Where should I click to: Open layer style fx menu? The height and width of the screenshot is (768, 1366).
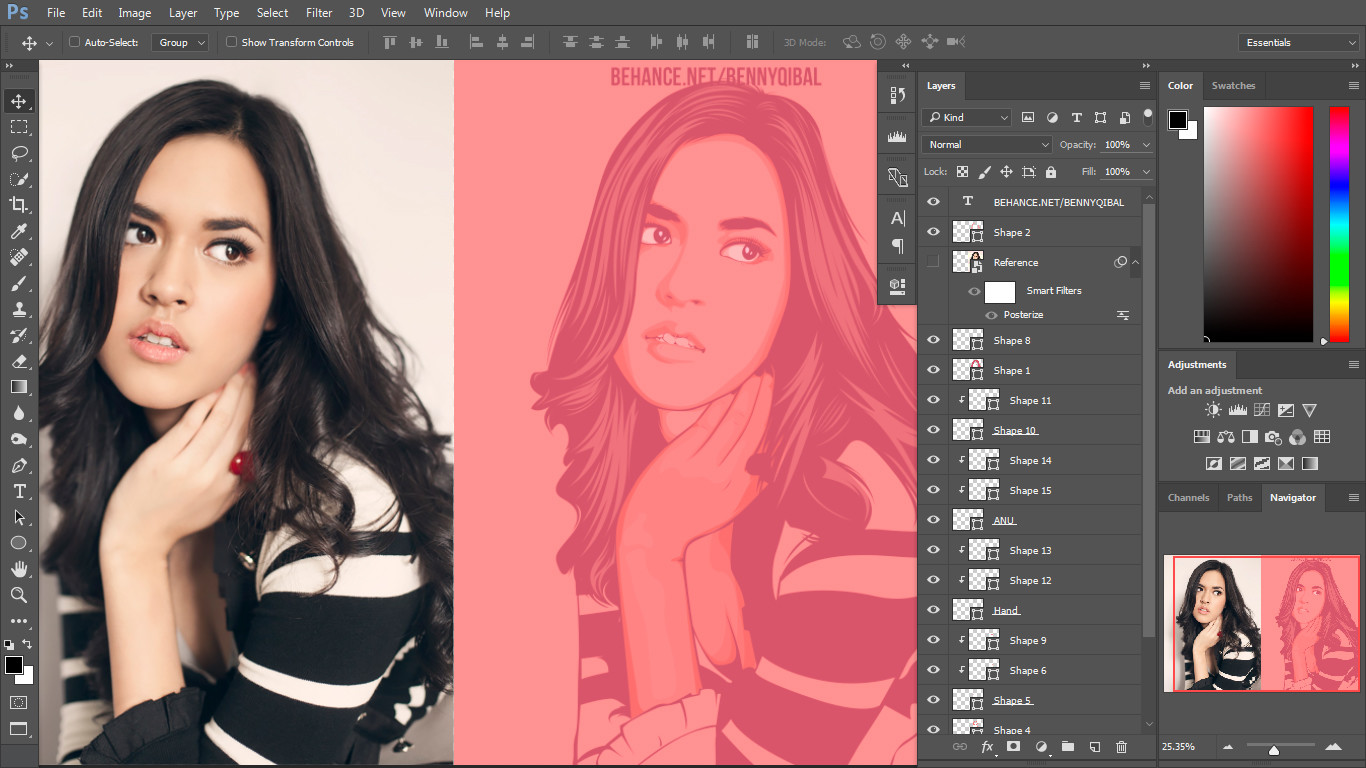[987, 747]
